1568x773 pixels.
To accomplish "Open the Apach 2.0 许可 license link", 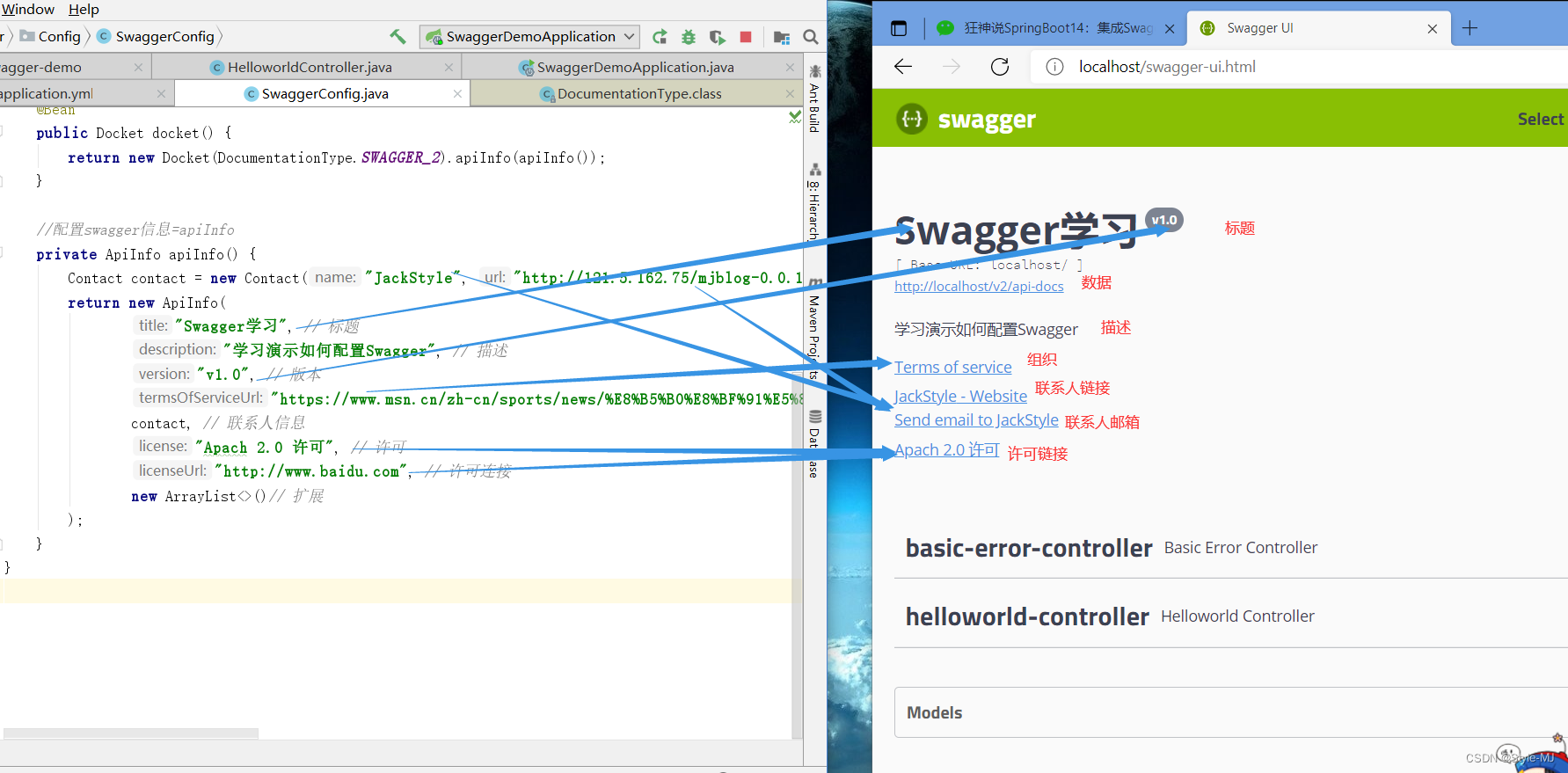I will (947, 450).
